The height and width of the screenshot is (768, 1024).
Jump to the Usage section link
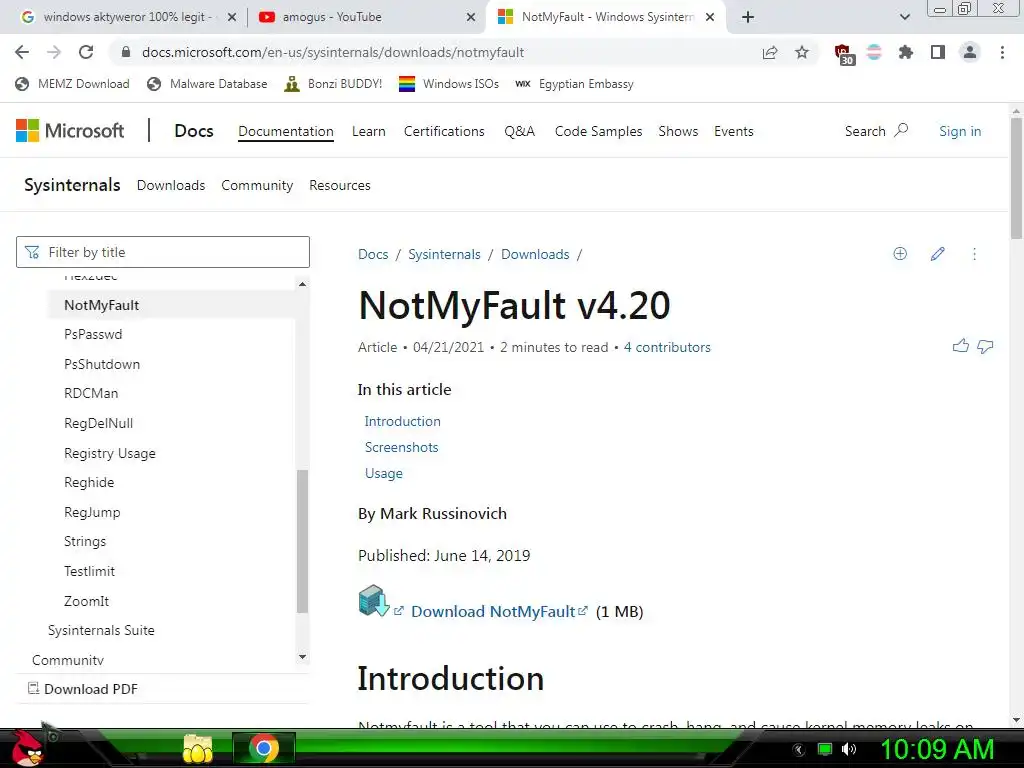(383, 473)
